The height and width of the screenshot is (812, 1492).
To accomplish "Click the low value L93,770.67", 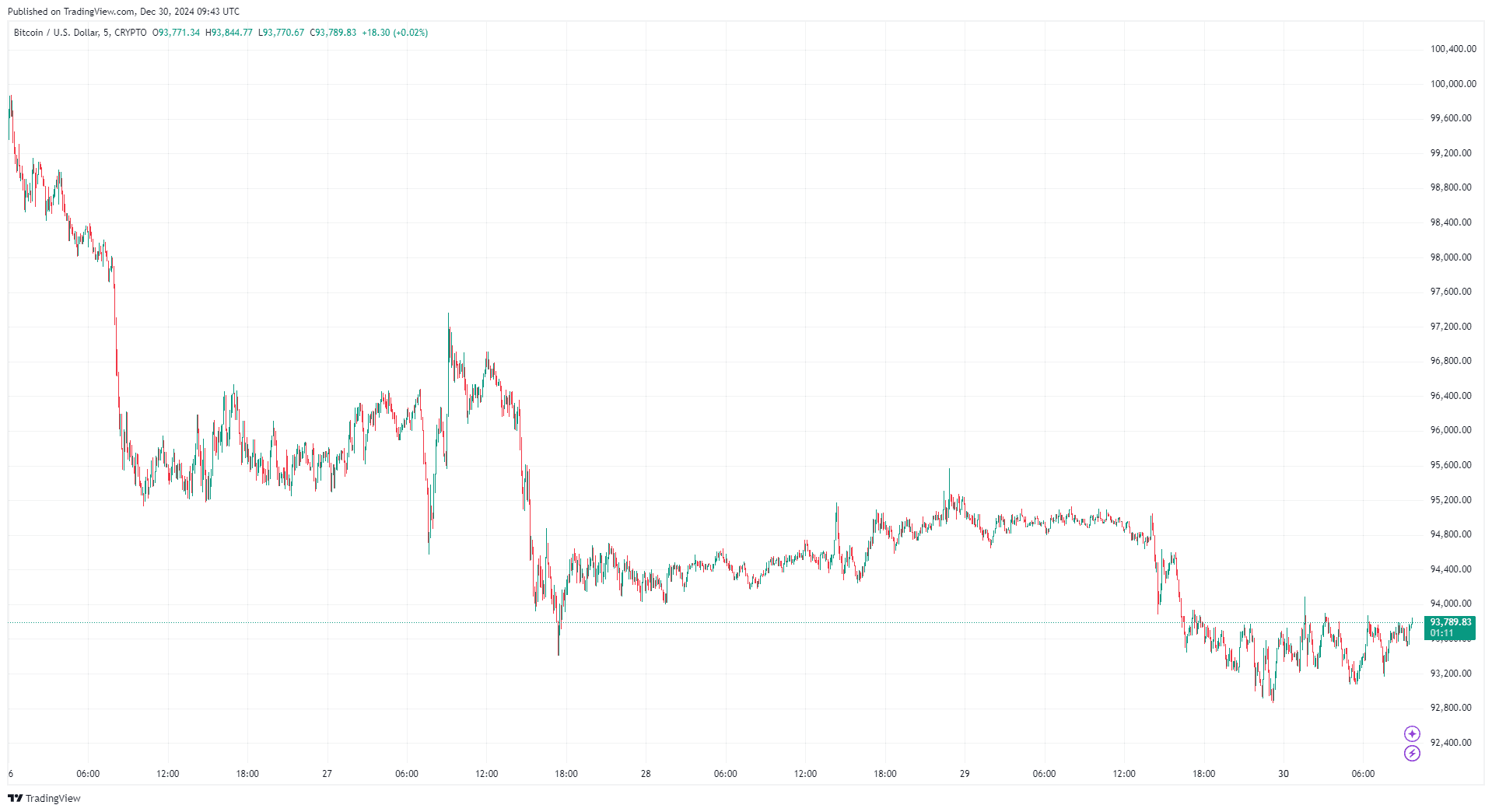I will [x=281, y=33].
